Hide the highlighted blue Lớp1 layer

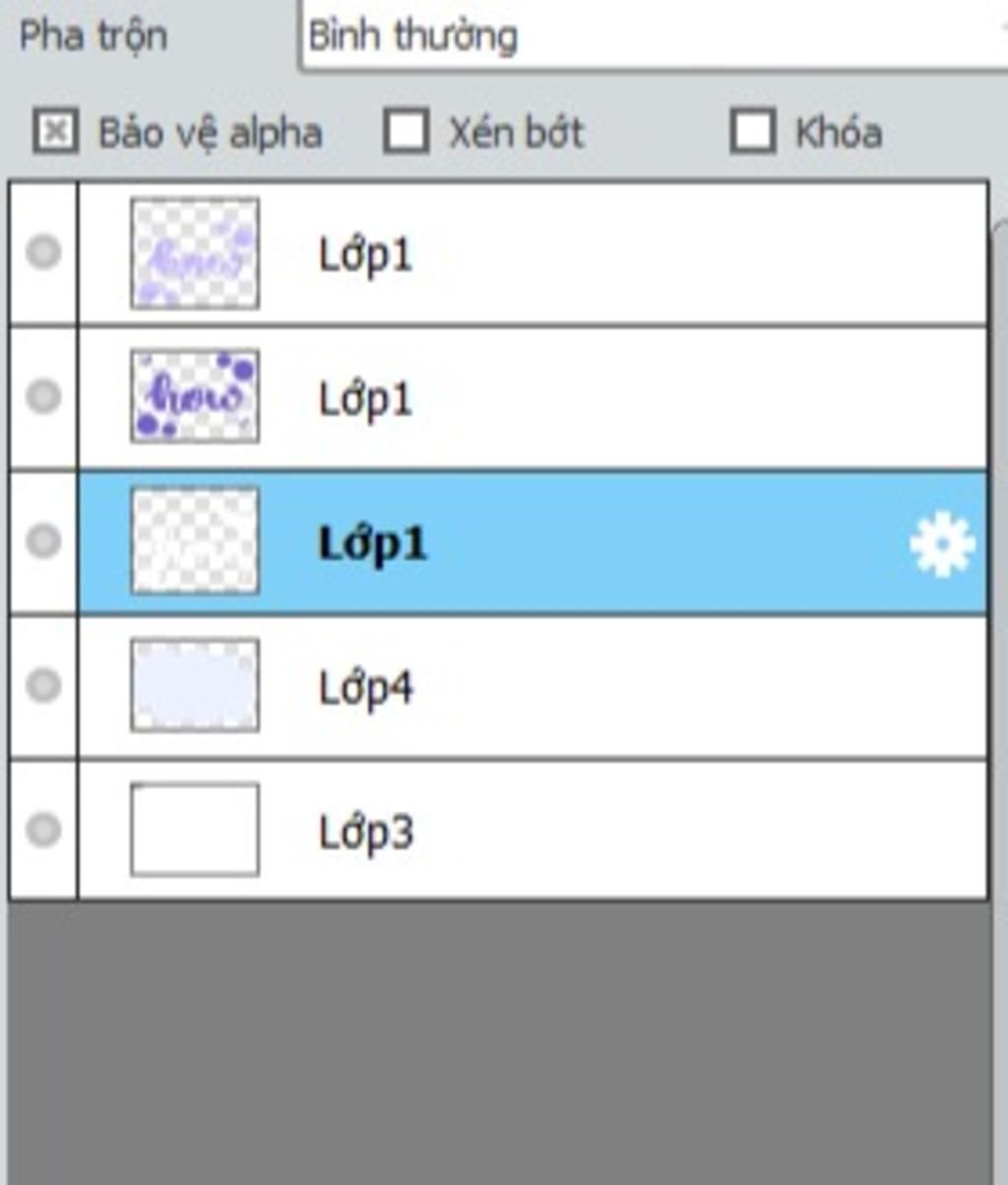(x=42, y=540)
